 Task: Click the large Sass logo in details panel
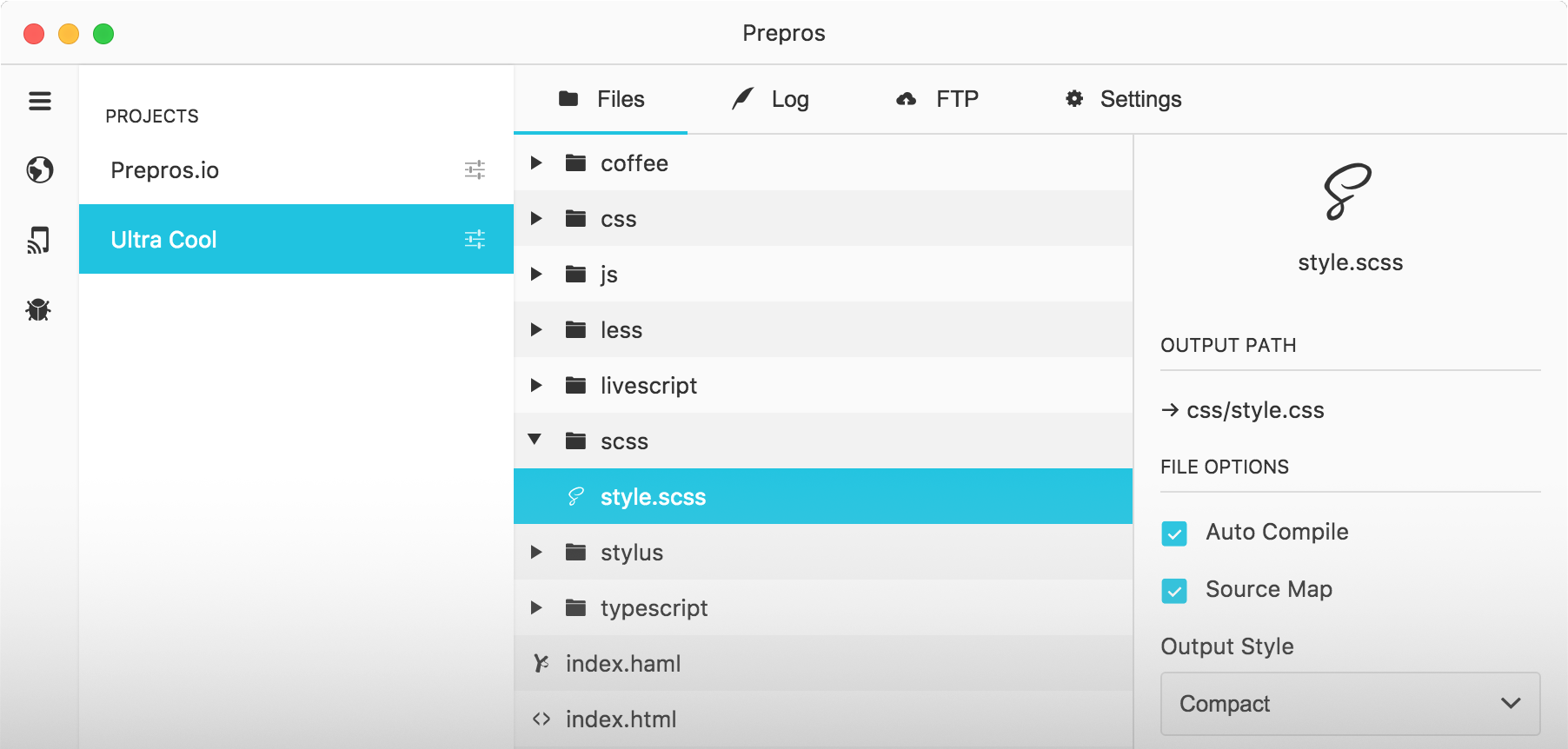pos(1347,192)
